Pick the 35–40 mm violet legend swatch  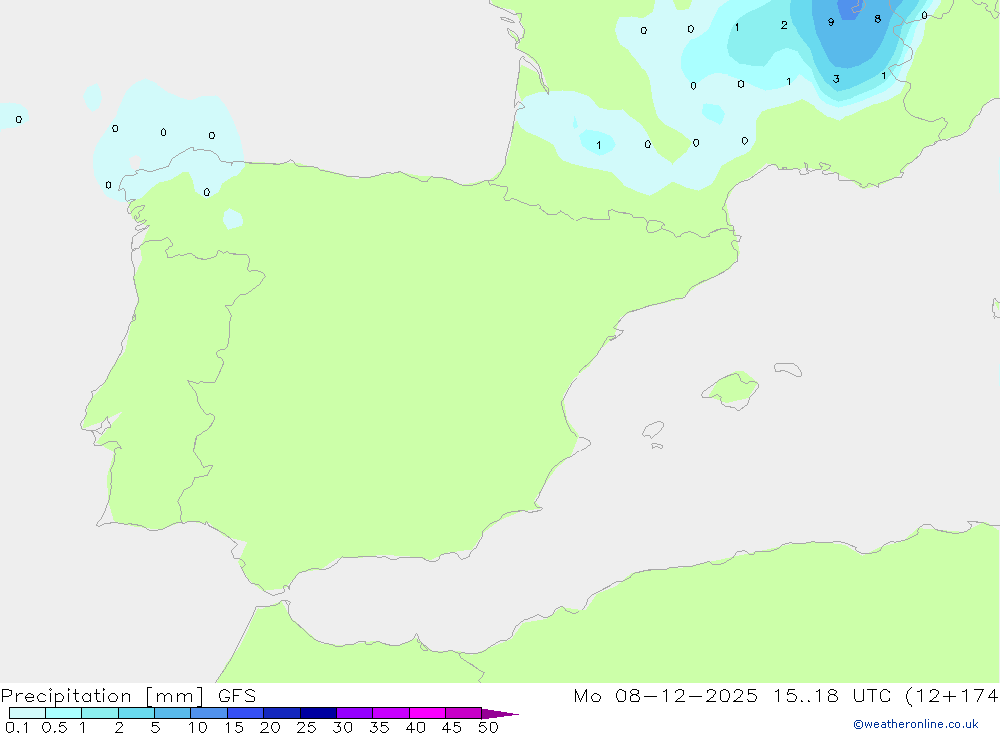click(x=390, y=713)
